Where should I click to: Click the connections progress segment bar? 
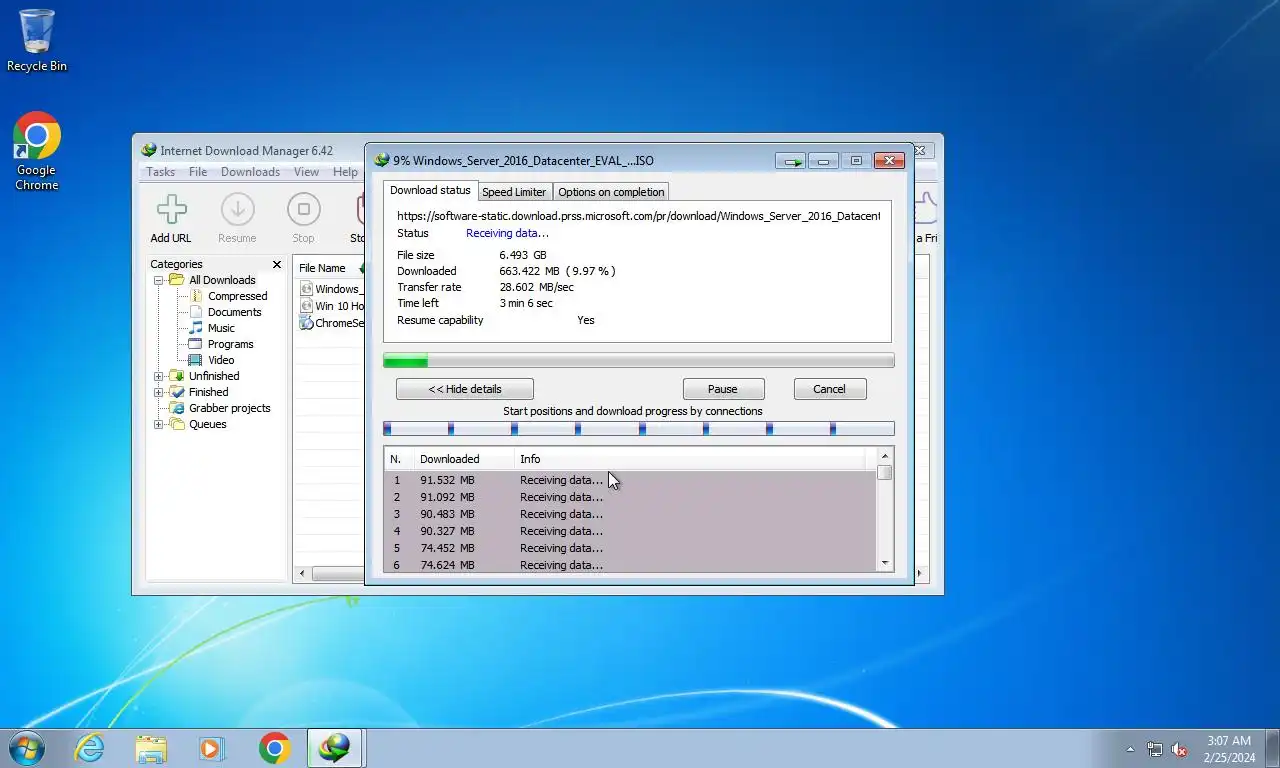click(639, 429)
